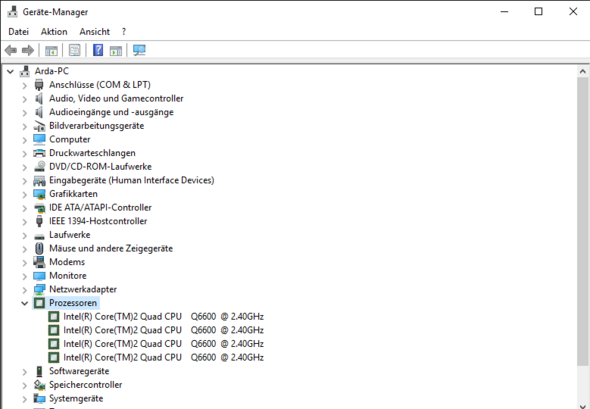Click the IEEE 1394-Hostcontroller plug icon

(39, 221)
